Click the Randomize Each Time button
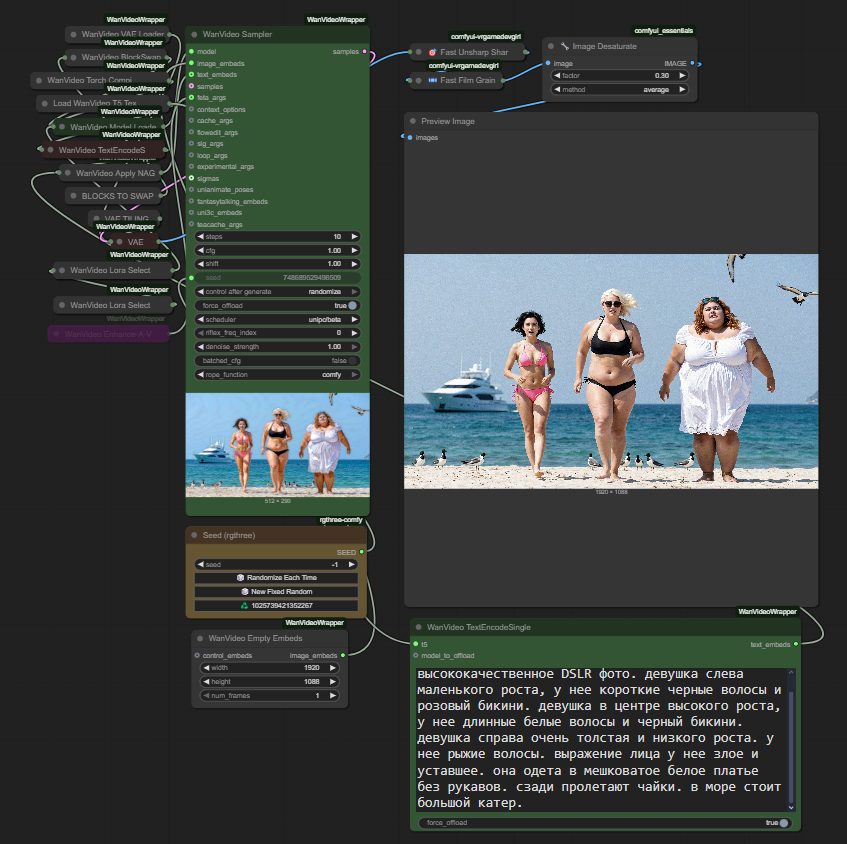 click(x=276, y=578)
